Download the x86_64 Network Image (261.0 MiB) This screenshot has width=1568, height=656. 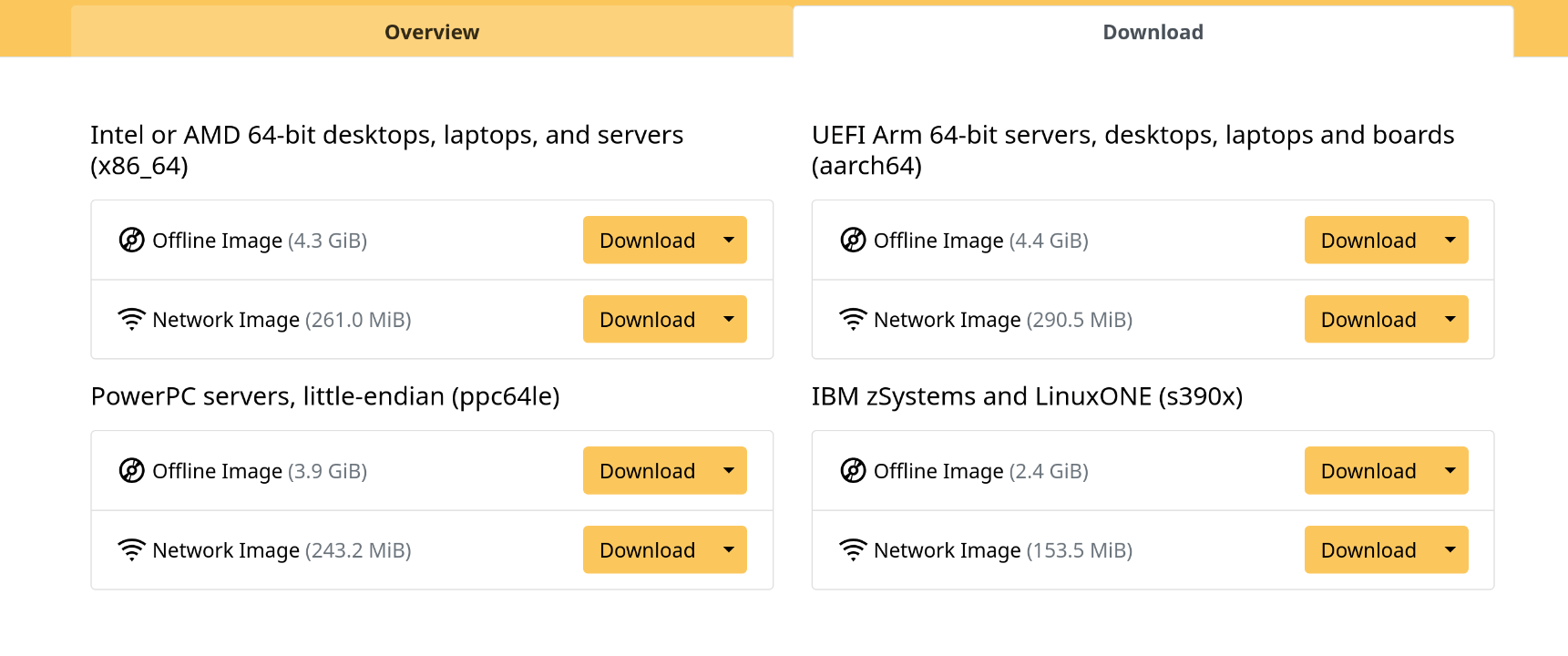[x=647, y=319]
